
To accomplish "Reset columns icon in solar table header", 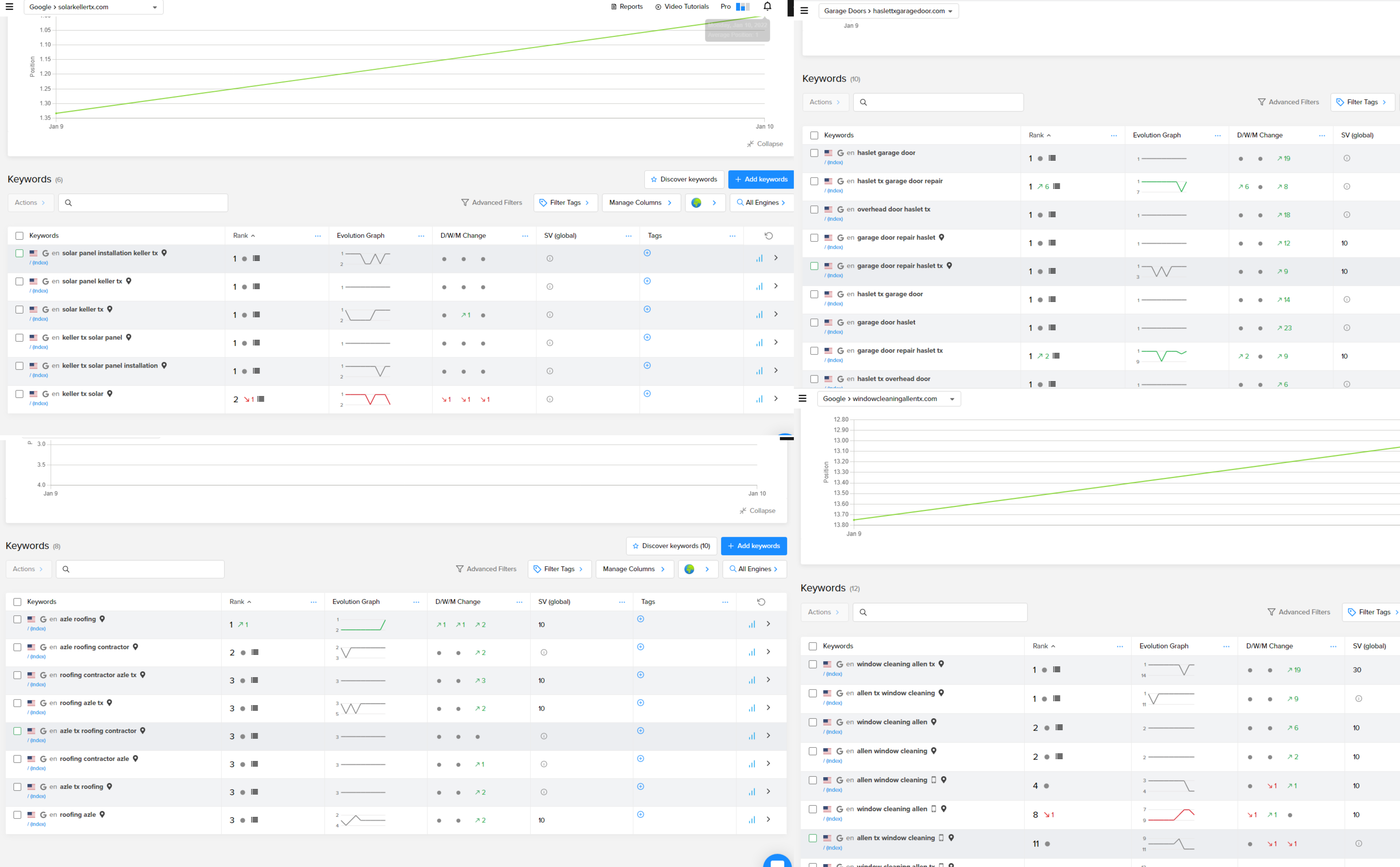I will click(768, 236).
